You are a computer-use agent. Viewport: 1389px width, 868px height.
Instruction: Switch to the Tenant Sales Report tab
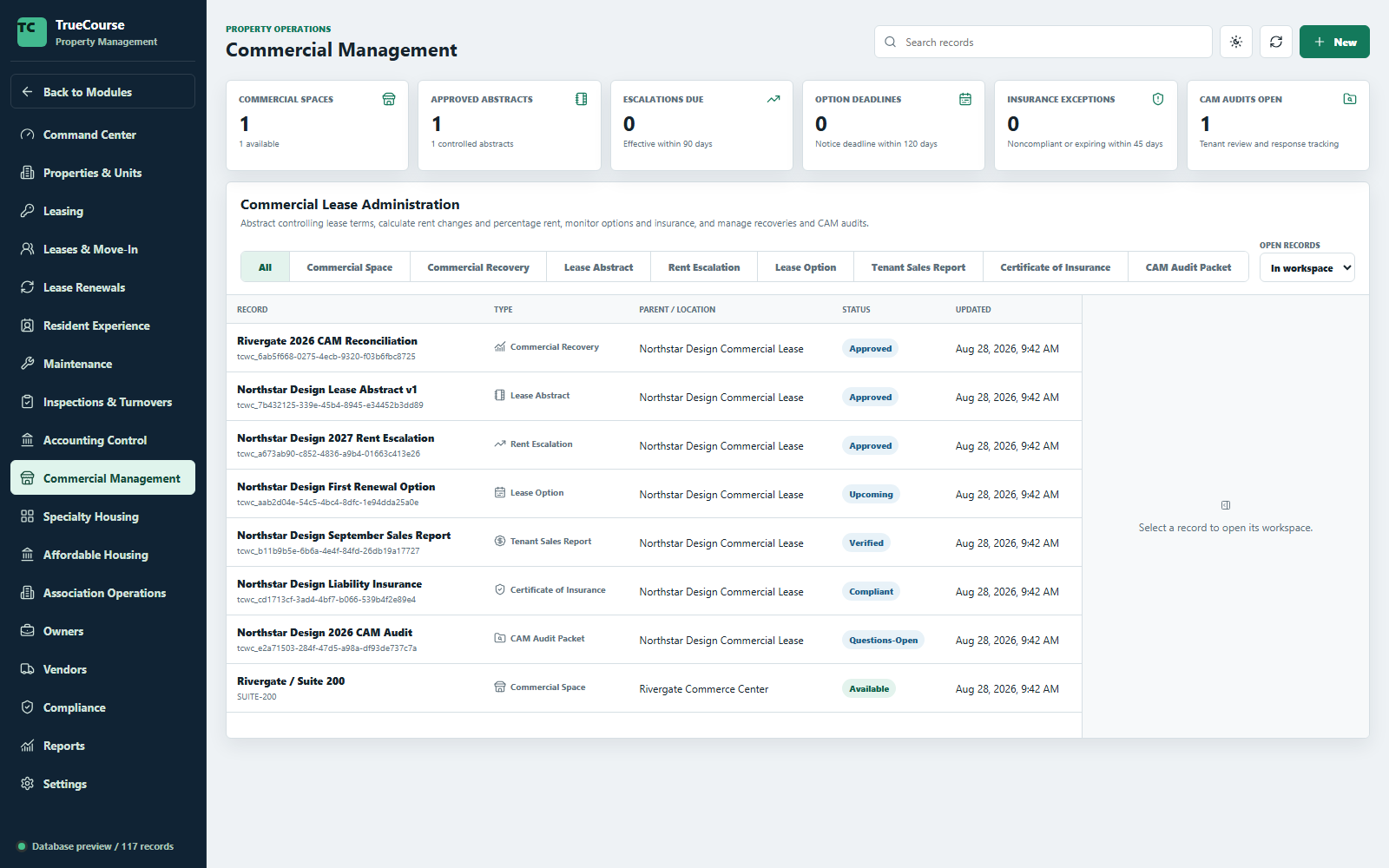[918, 267]
